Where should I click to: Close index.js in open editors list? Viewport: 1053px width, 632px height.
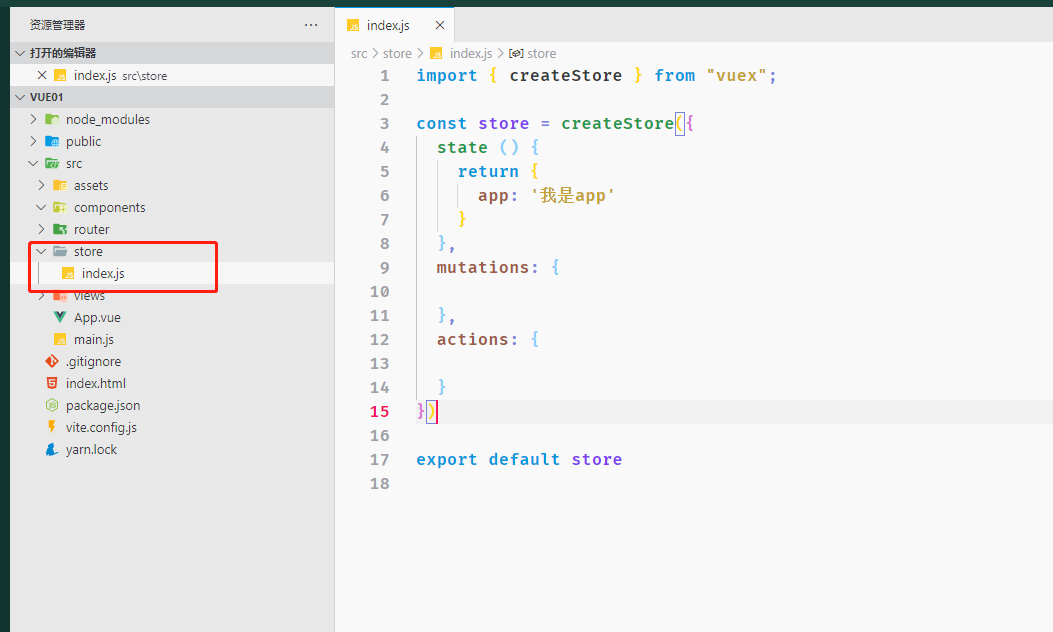pyautogui.click(x=41, y=75)
